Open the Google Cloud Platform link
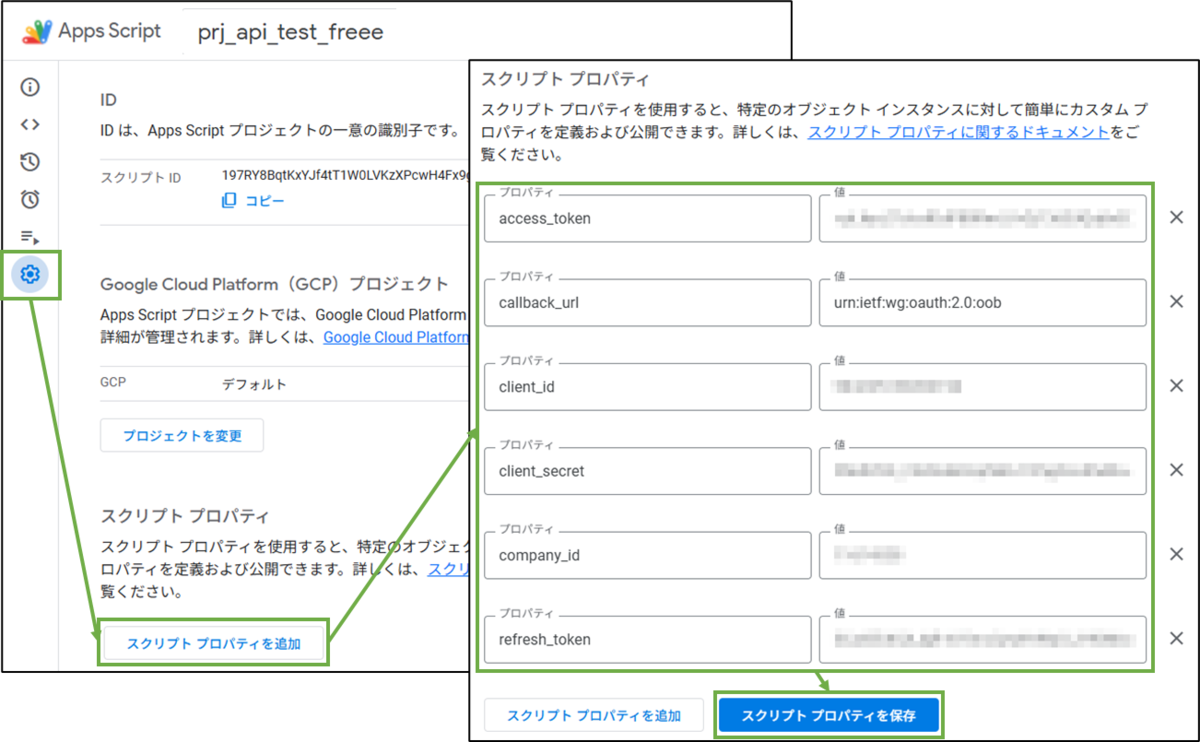This screenshot has height=742, width=1200. tap(396, 338)
